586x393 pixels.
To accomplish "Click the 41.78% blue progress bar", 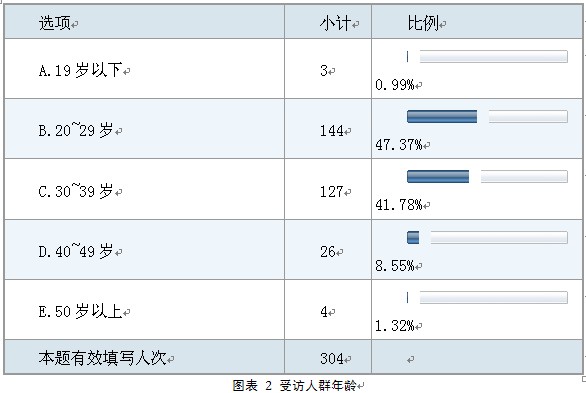I will [438, 176].
